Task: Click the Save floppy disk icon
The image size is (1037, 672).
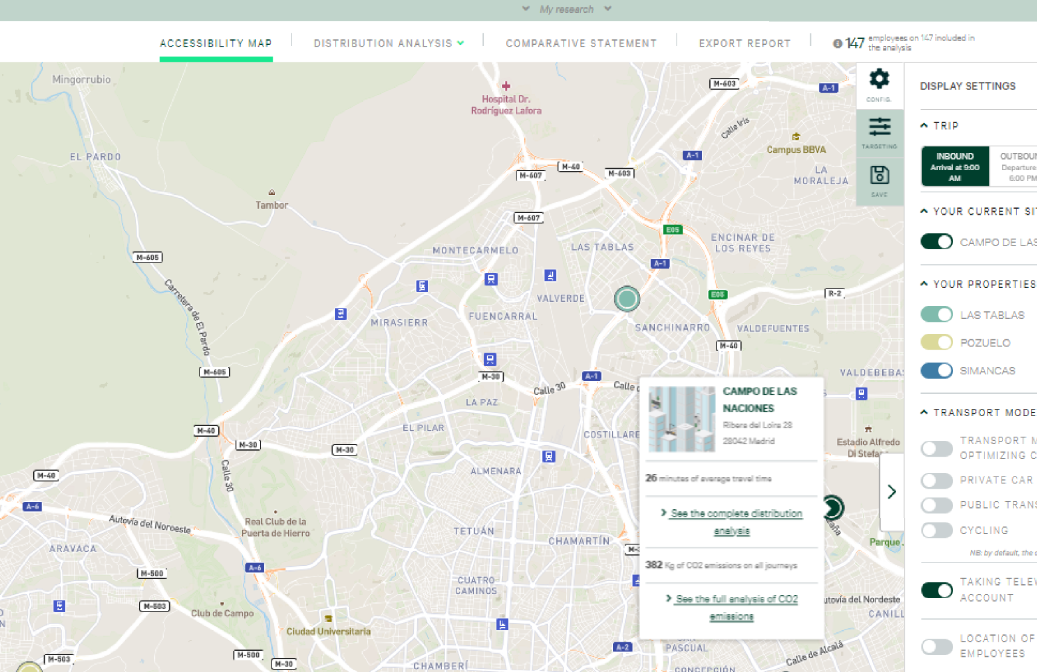Action: [x=879, y=175]
